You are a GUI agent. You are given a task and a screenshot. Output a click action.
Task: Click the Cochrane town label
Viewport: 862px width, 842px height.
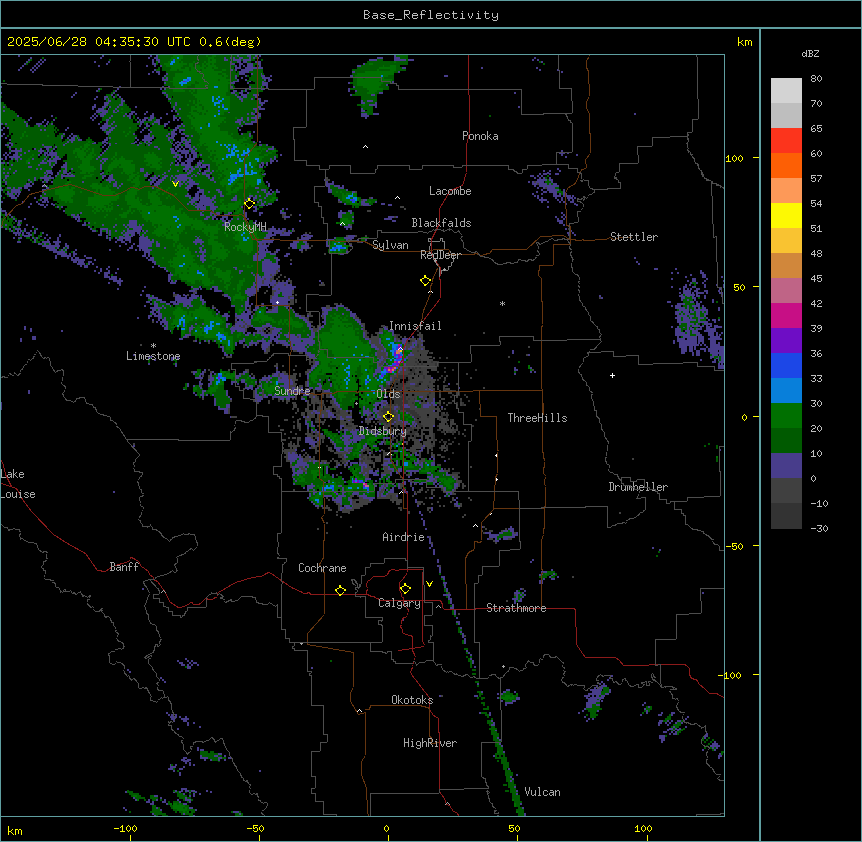pos(322,568)
